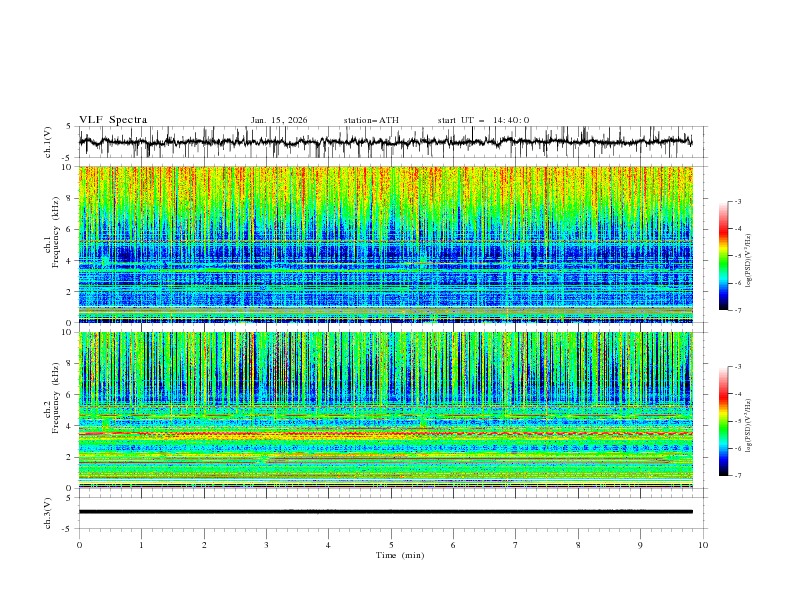The width and height of the screenshot is (792, 612).
Task: Click the 'station=ATH' label
Action: click(371, 120)
